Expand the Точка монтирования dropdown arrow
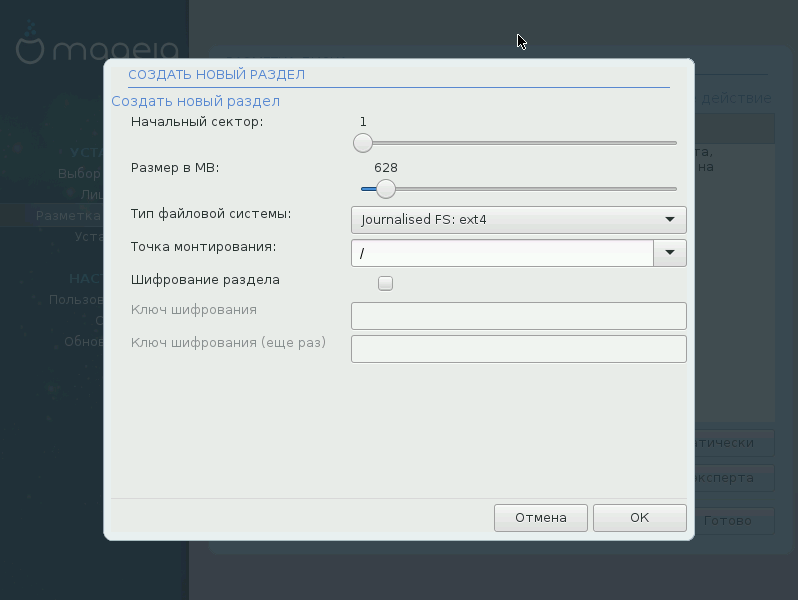The height and width of the screenshot is (600, 798). tap(669, 253)
